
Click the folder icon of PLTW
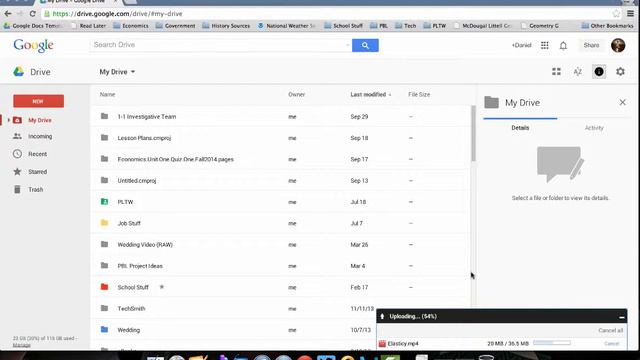[x=104, y=202]
